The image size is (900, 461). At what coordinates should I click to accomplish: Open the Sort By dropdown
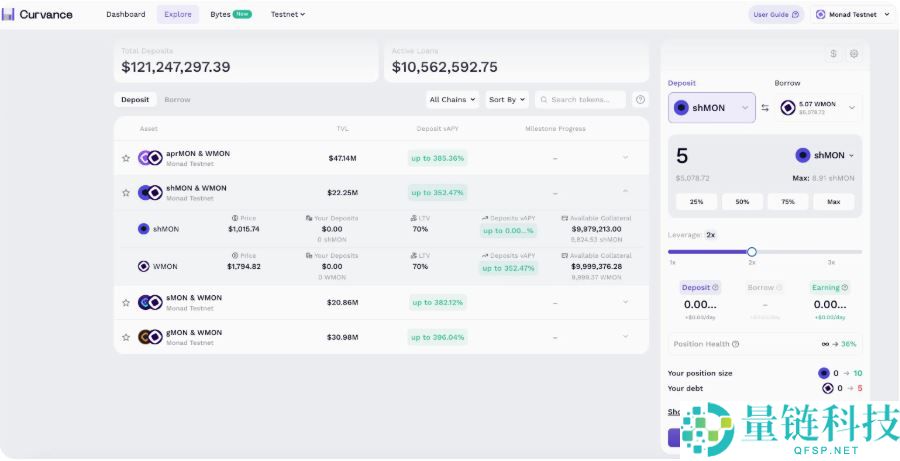pyautogui.click(x=507, y=100)
